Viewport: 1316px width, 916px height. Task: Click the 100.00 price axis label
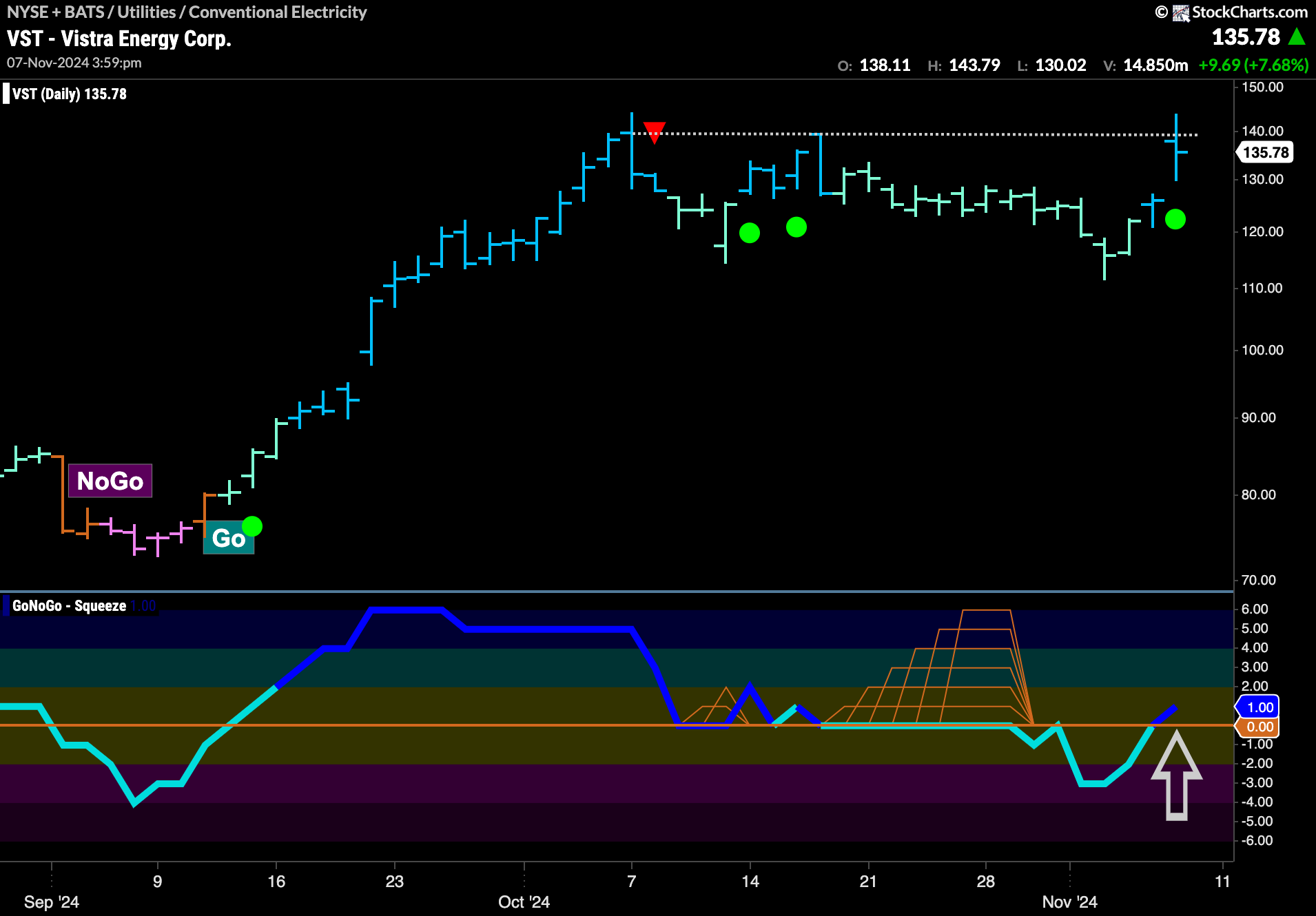(x=1262, y=350)
